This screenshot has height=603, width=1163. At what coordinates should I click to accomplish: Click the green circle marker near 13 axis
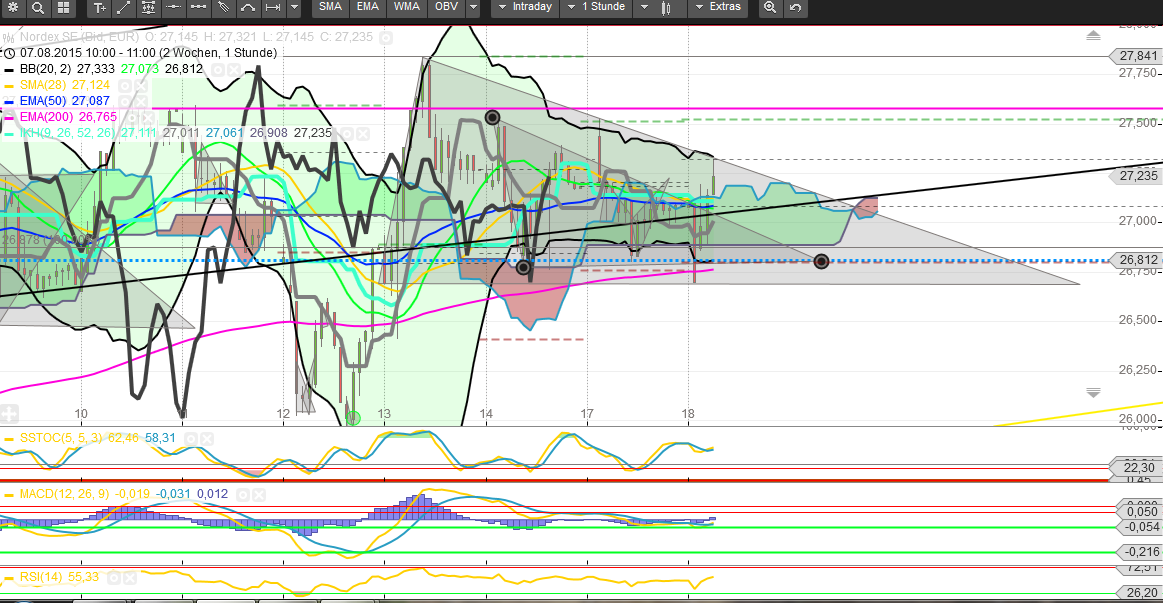(353, 418)
